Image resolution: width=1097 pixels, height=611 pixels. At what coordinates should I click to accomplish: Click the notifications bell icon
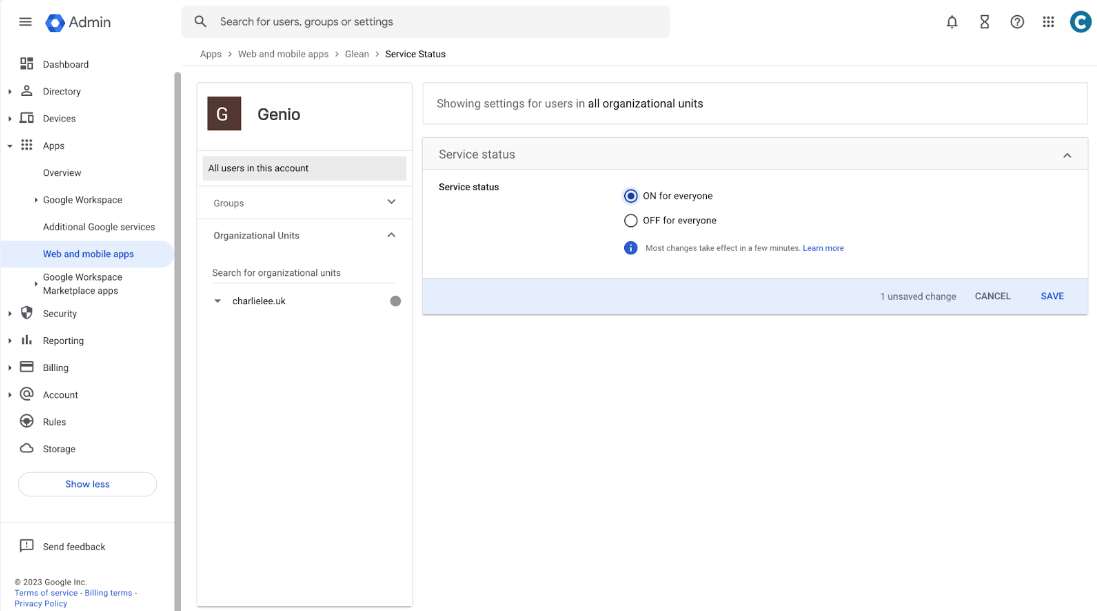[x=952, y=22]
